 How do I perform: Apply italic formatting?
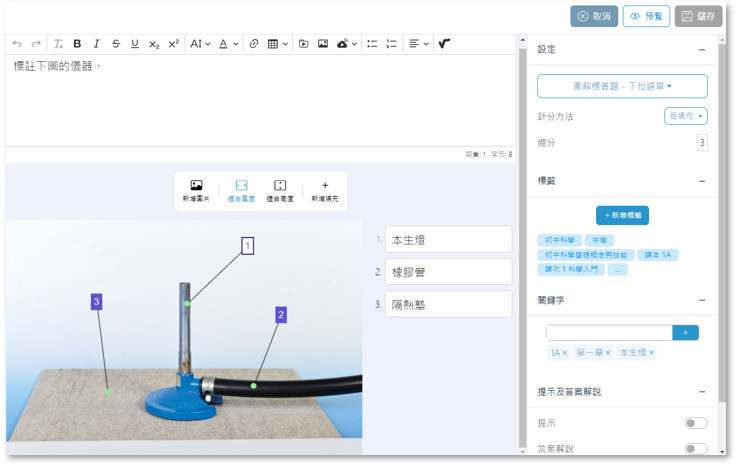coord(96,44)
